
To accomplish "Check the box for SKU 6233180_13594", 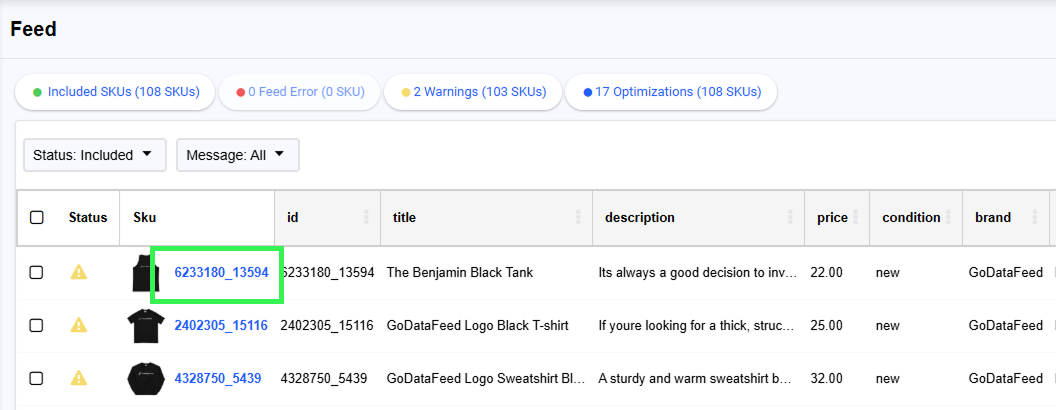I will tap(37, 272).
